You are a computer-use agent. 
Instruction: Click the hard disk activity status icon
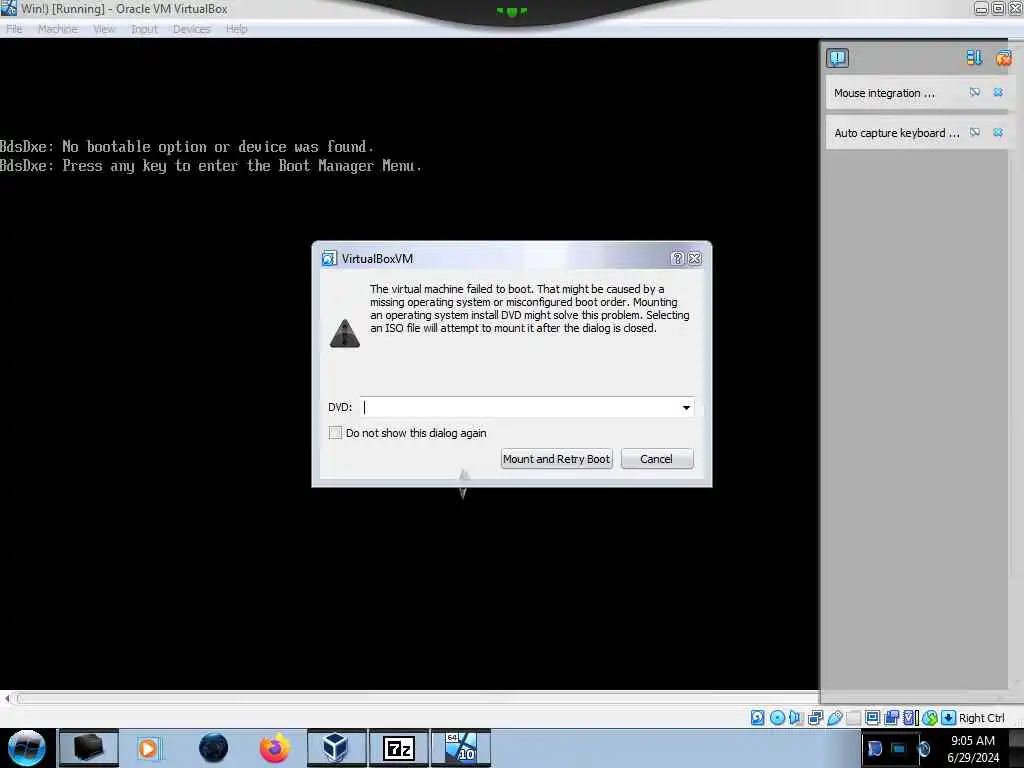[758, 718]
